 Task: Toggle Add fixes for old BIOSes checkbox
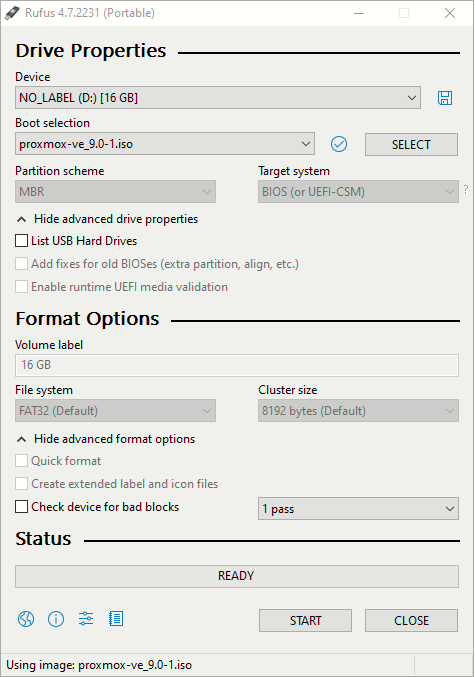22,264
